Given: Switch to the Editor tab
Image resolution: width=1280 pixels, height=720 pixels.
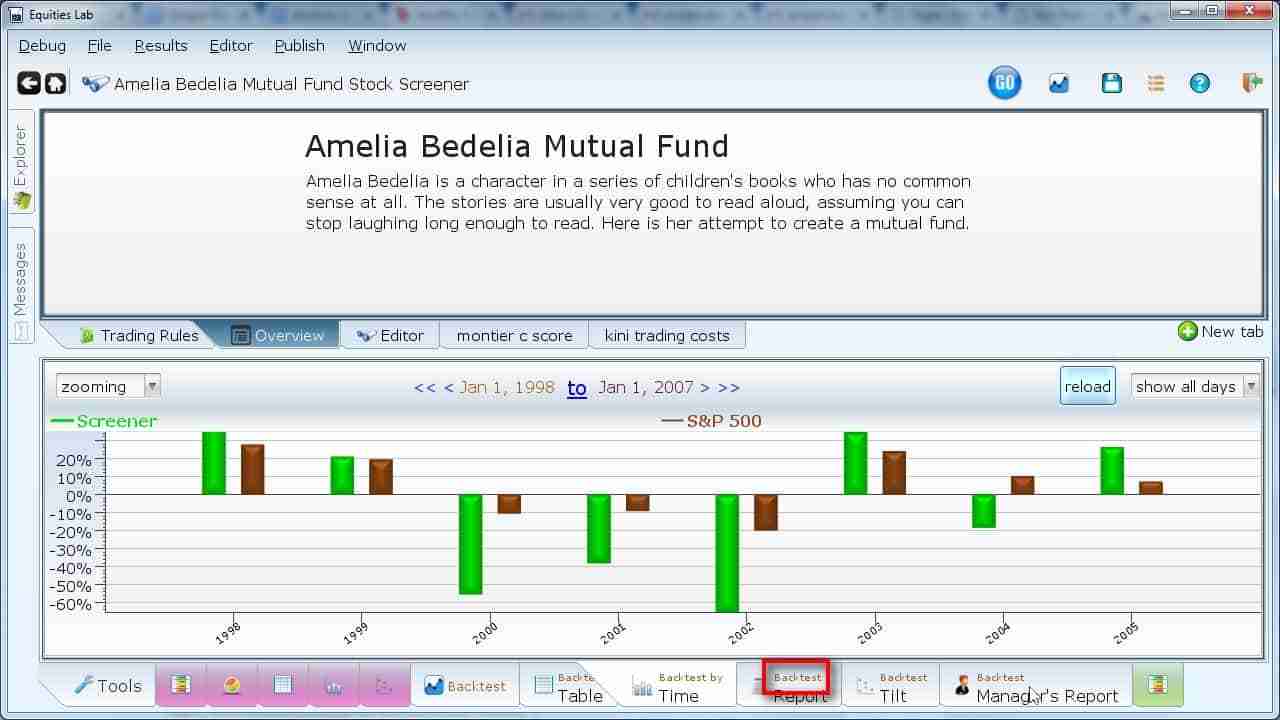Looking at the screenshot, I should click(x=391, y=335).
